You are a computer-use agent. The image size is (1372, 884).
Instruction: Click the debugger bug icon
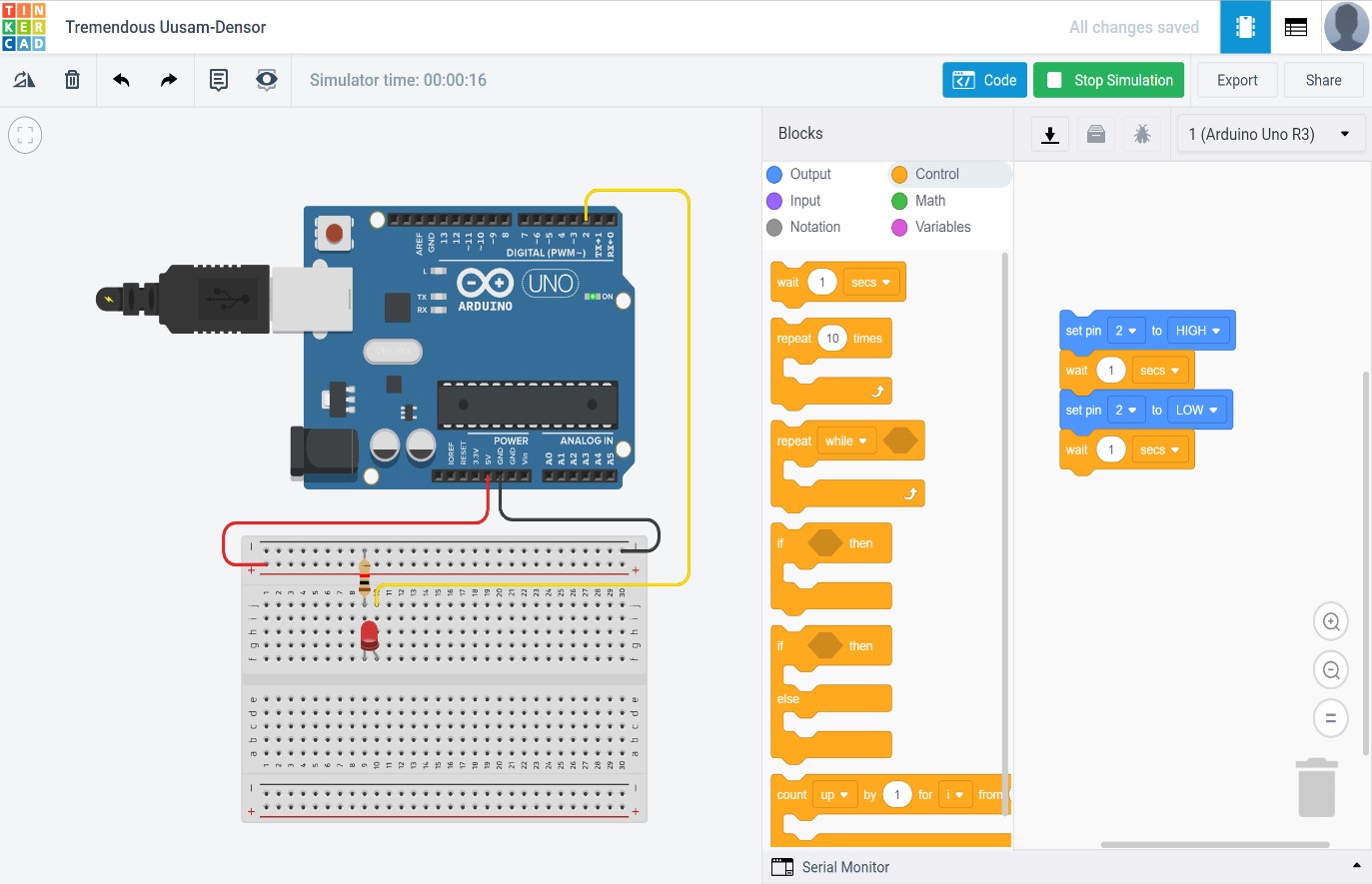pyautogui.click(x=1142, y=134)
